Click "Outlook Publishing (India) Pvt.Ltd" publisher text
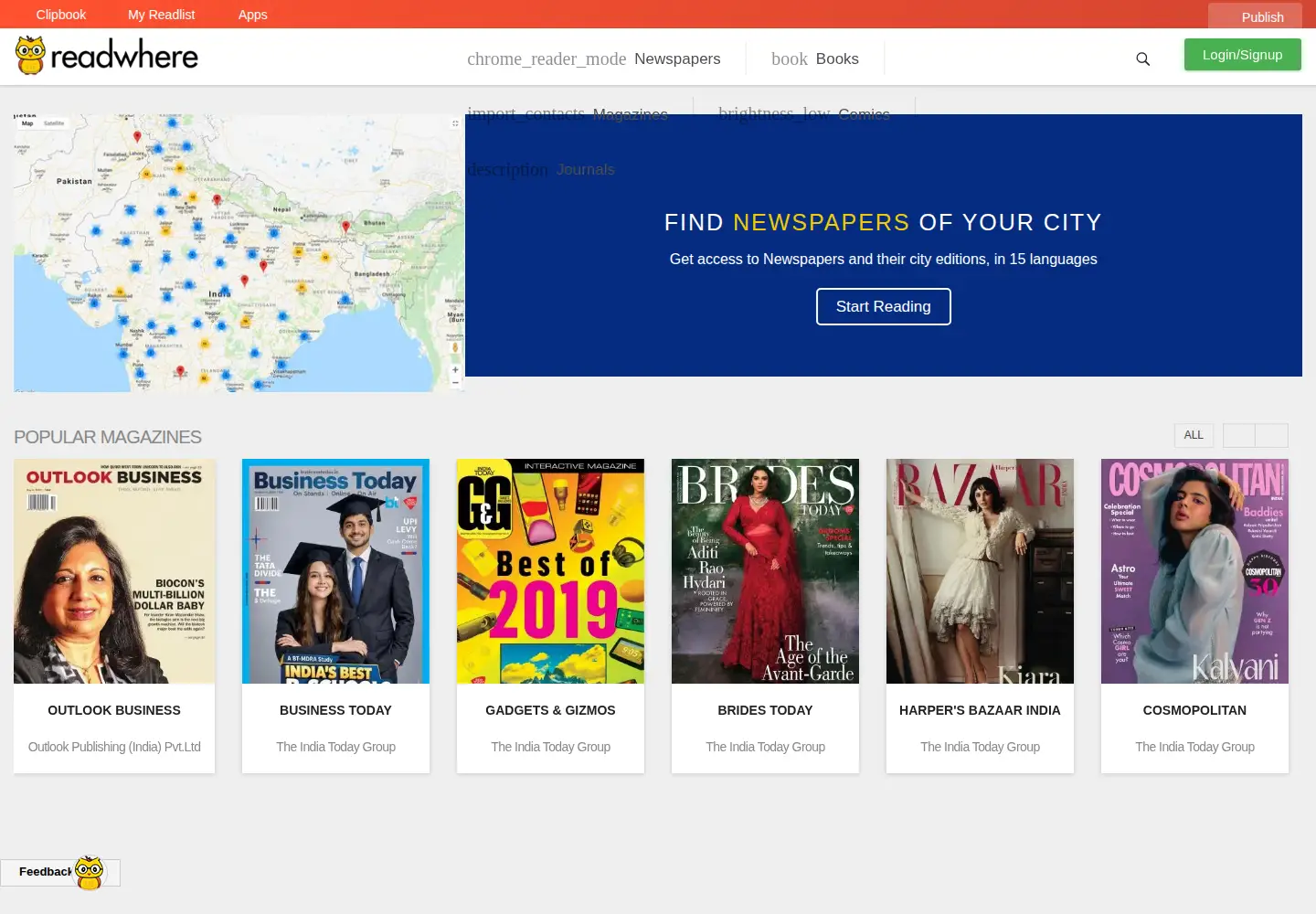Viewport: 1316px width, 914px height. [x=114, y=747]
